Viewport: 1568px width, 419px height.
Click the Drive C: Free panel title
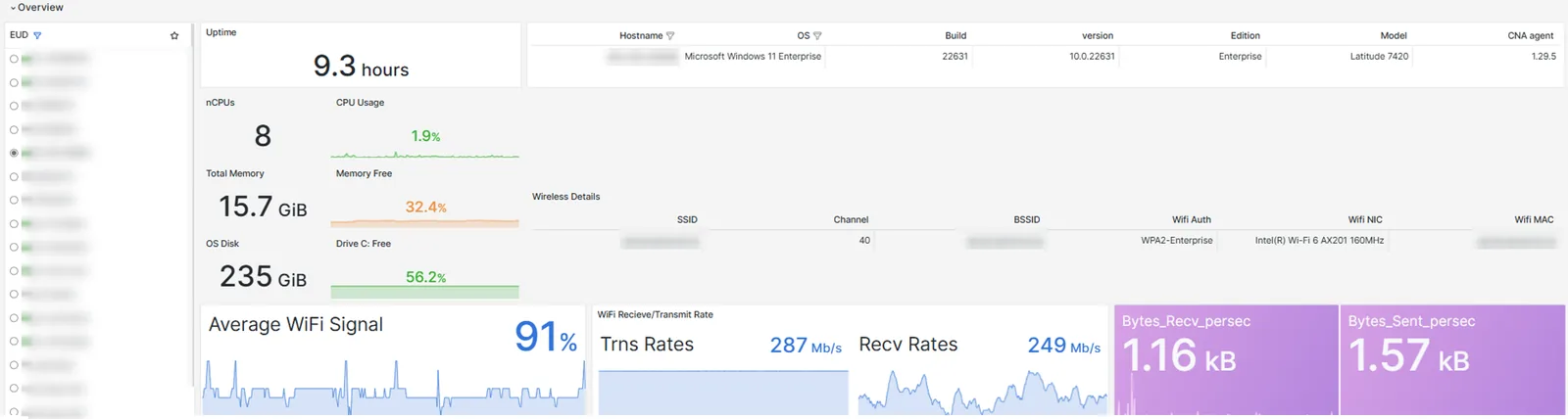(x=364, y=243)
